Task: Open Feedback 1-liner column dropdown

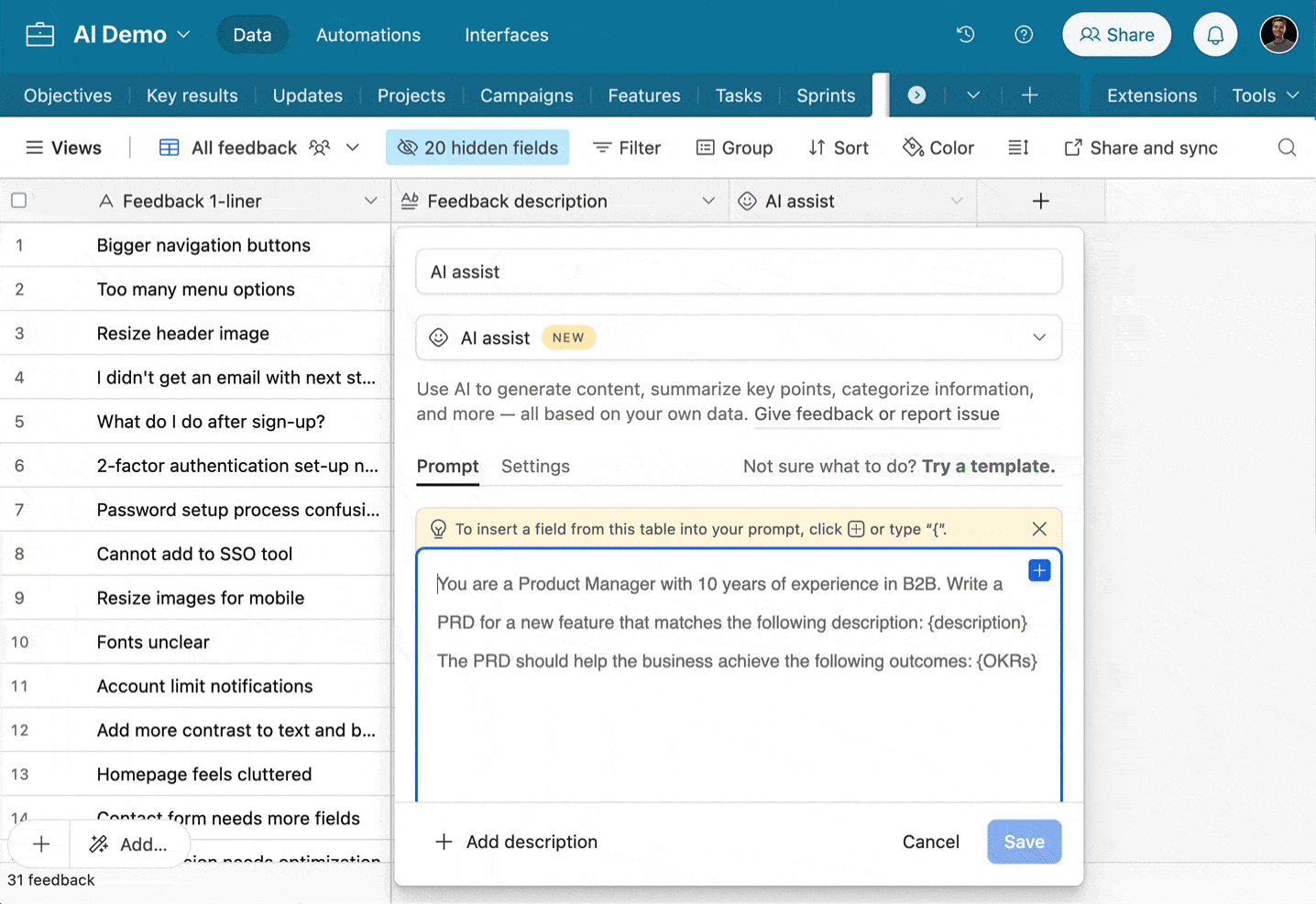Action: (x=370, y=201)
